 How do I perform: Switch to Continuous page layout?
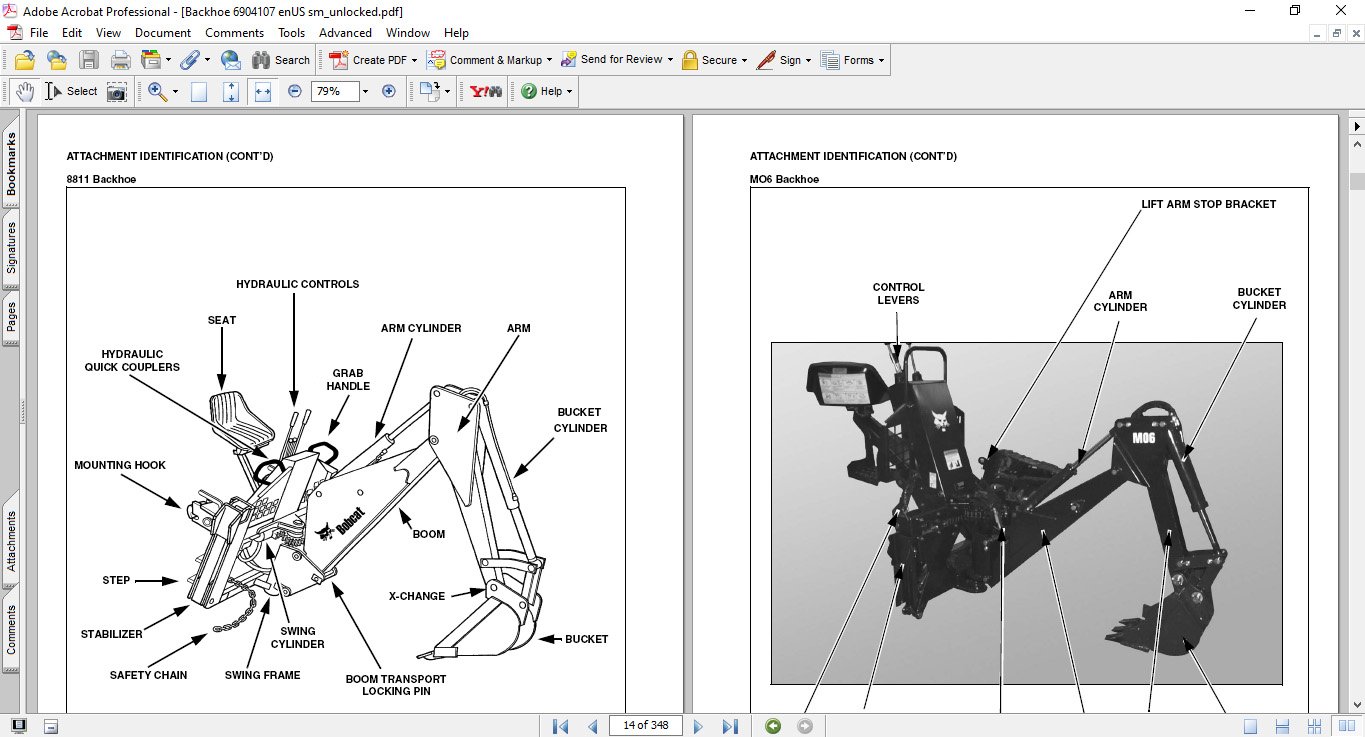[x=1283, y=726]
